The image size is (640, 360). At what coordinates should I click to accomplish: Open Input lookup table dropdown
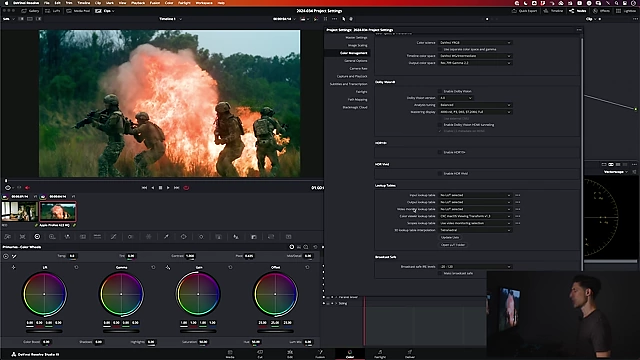point(475,195)
